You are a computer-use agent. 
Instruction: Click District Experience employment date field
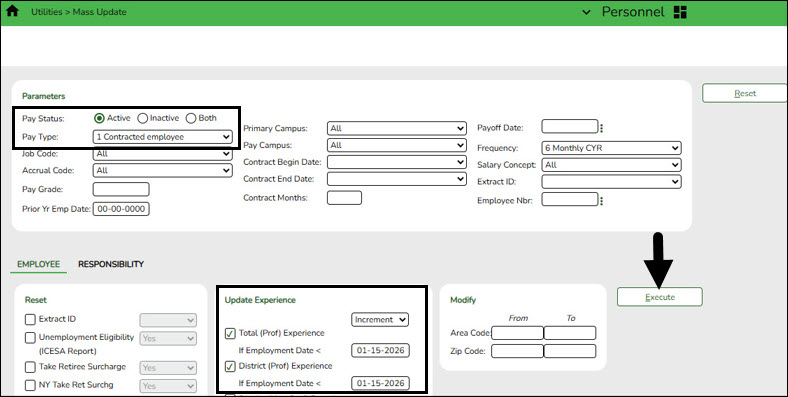(x=380, y=383)
